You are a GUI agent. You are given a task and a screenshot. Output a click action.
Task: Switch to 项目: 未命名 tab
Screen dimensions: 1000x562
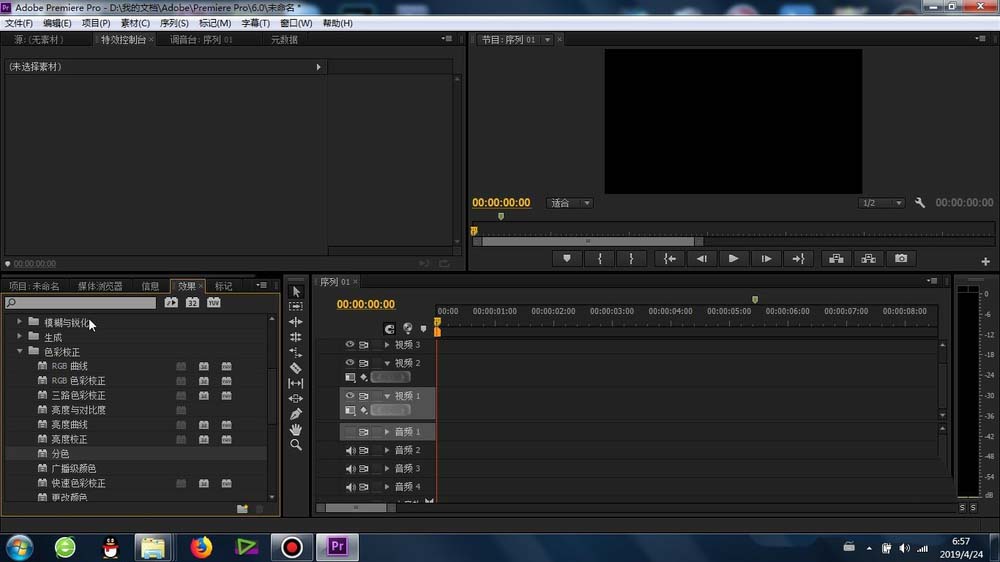click(x=34, y=286)
